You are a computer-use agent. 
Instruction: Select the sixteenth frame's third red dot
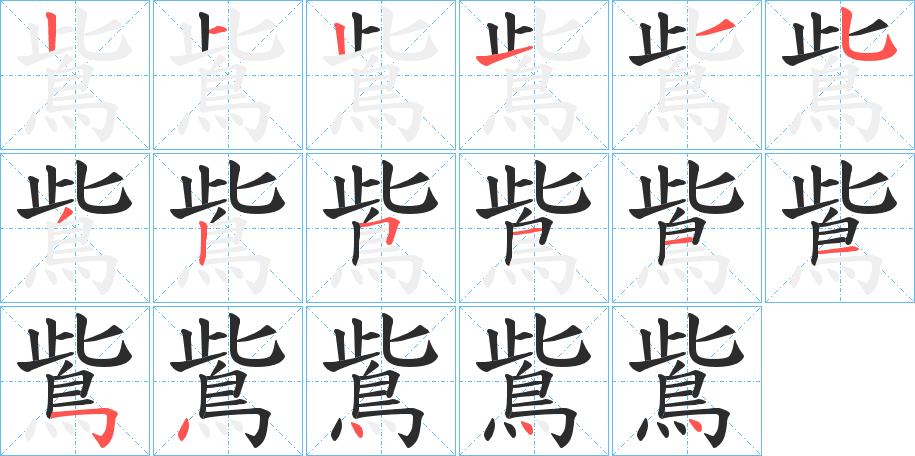coord(525,427)
